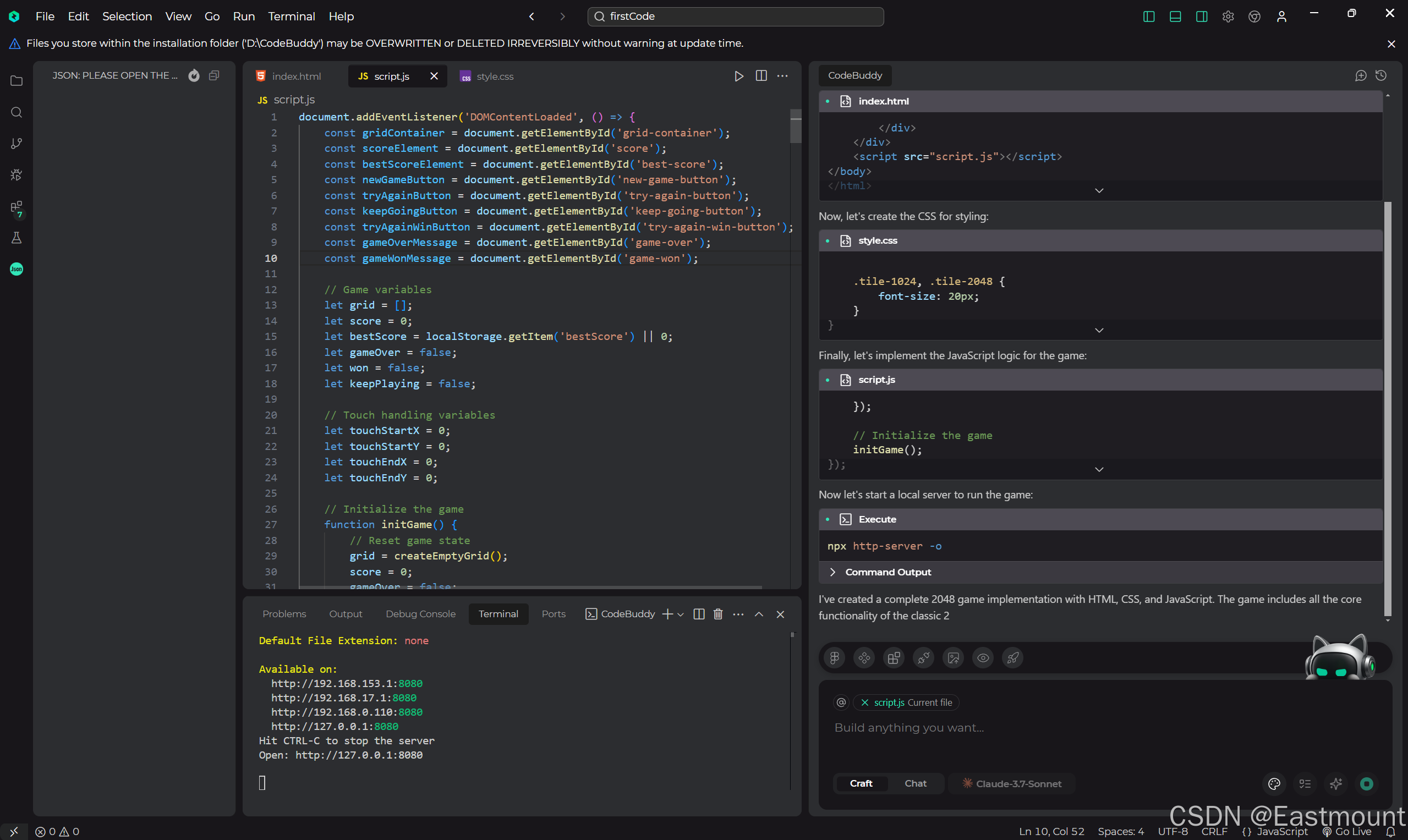Screen dimensions: 1408x840
Task: Switch CodeBuddy to Chat mode
Action: click(916, 783)
